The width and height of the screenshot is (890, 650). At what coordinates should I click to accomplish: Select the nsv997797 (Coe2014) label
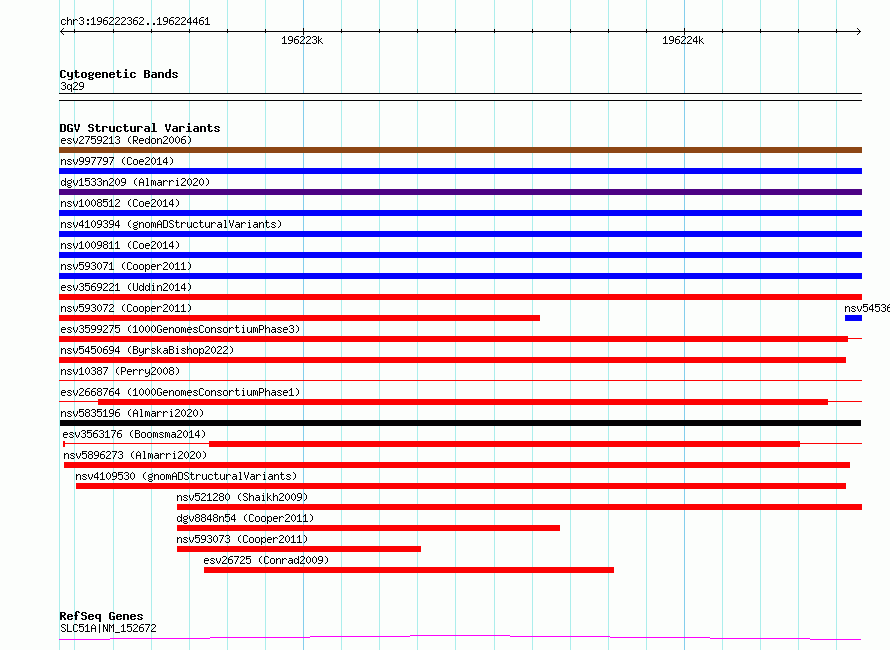point(117,161)
